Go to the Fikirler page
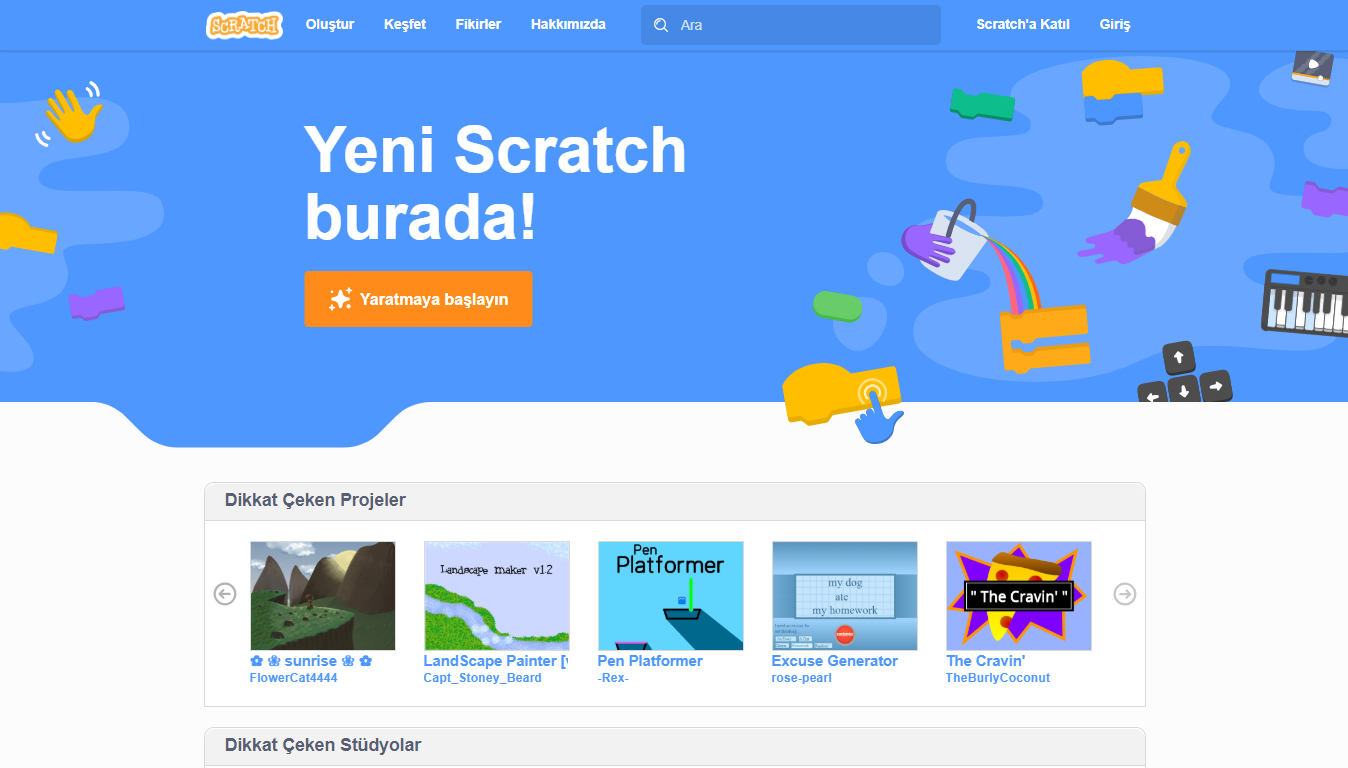The height and width of the screenshot is (768, 1348). 478,25
